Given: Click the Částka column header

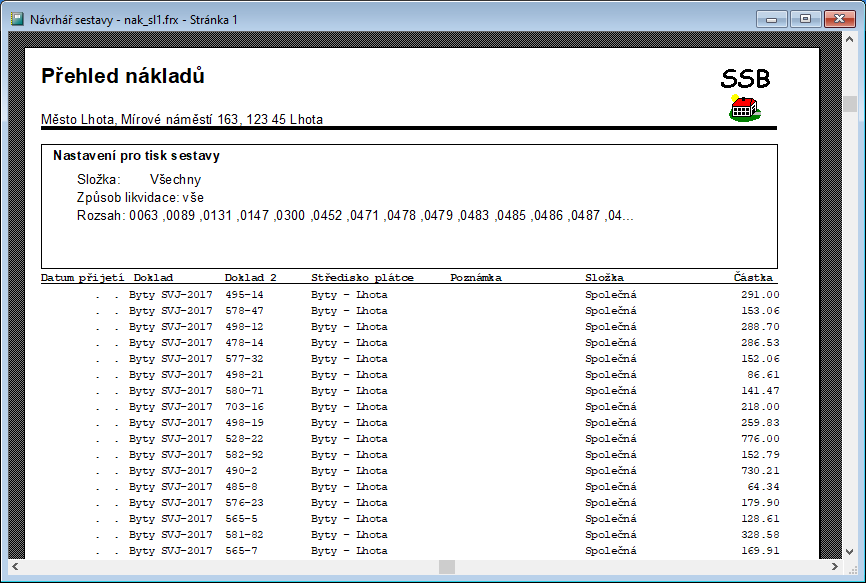Looking at the screenshot, I should 753,277.
